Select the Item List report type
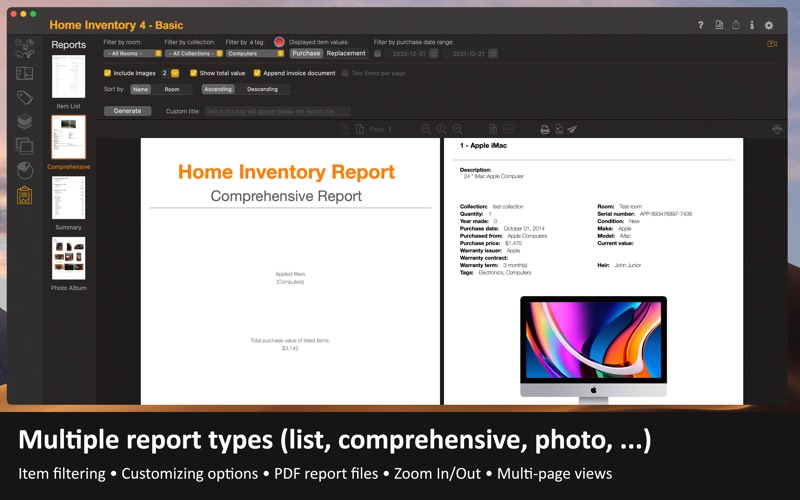Image resolution: width=800 pixels, height=500 pixels. click(x=68, y=77)
